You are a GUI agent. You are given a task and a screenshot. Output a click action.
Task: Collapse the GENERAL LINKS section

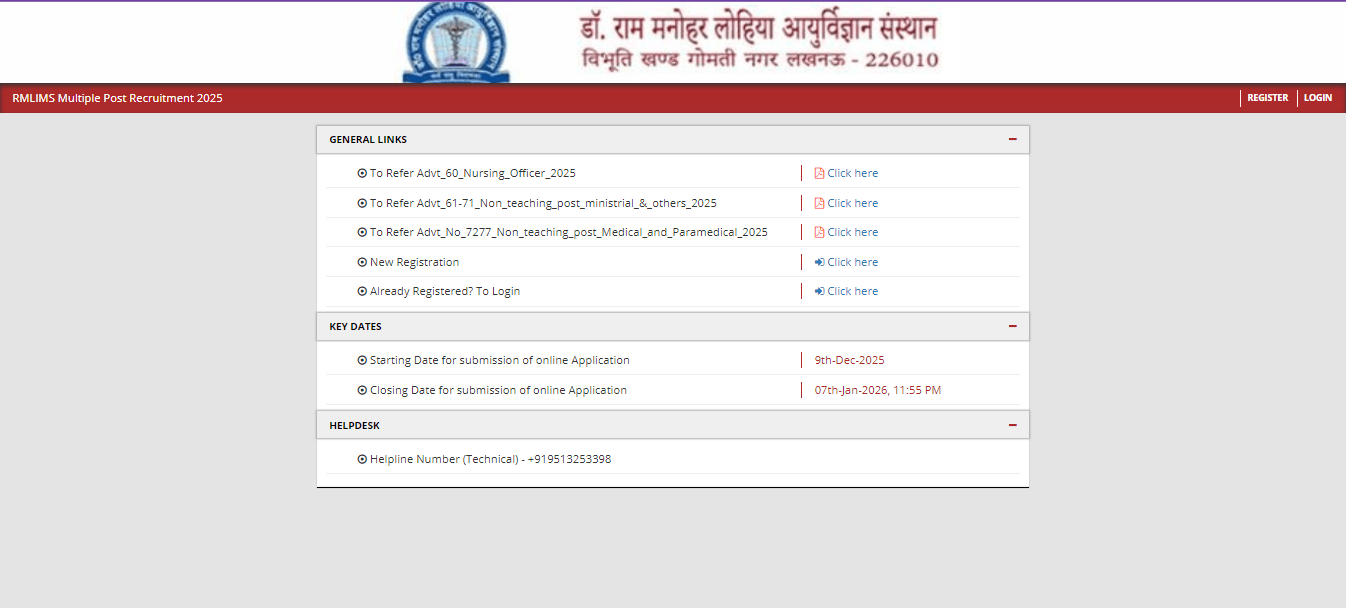[x=1013, y=139]
